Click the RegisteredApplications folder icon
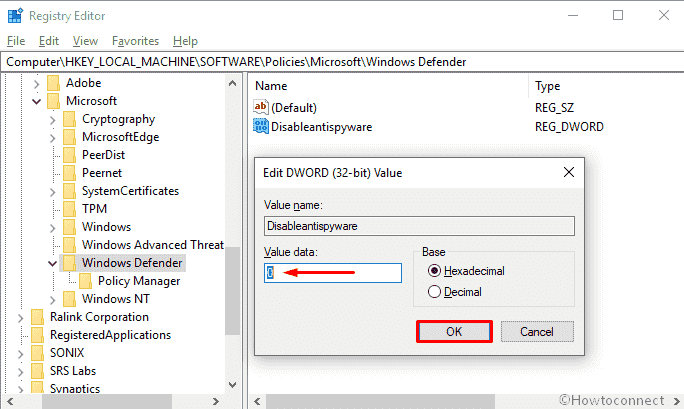Screen dimensions: 684x409 [x=38, y=335]
